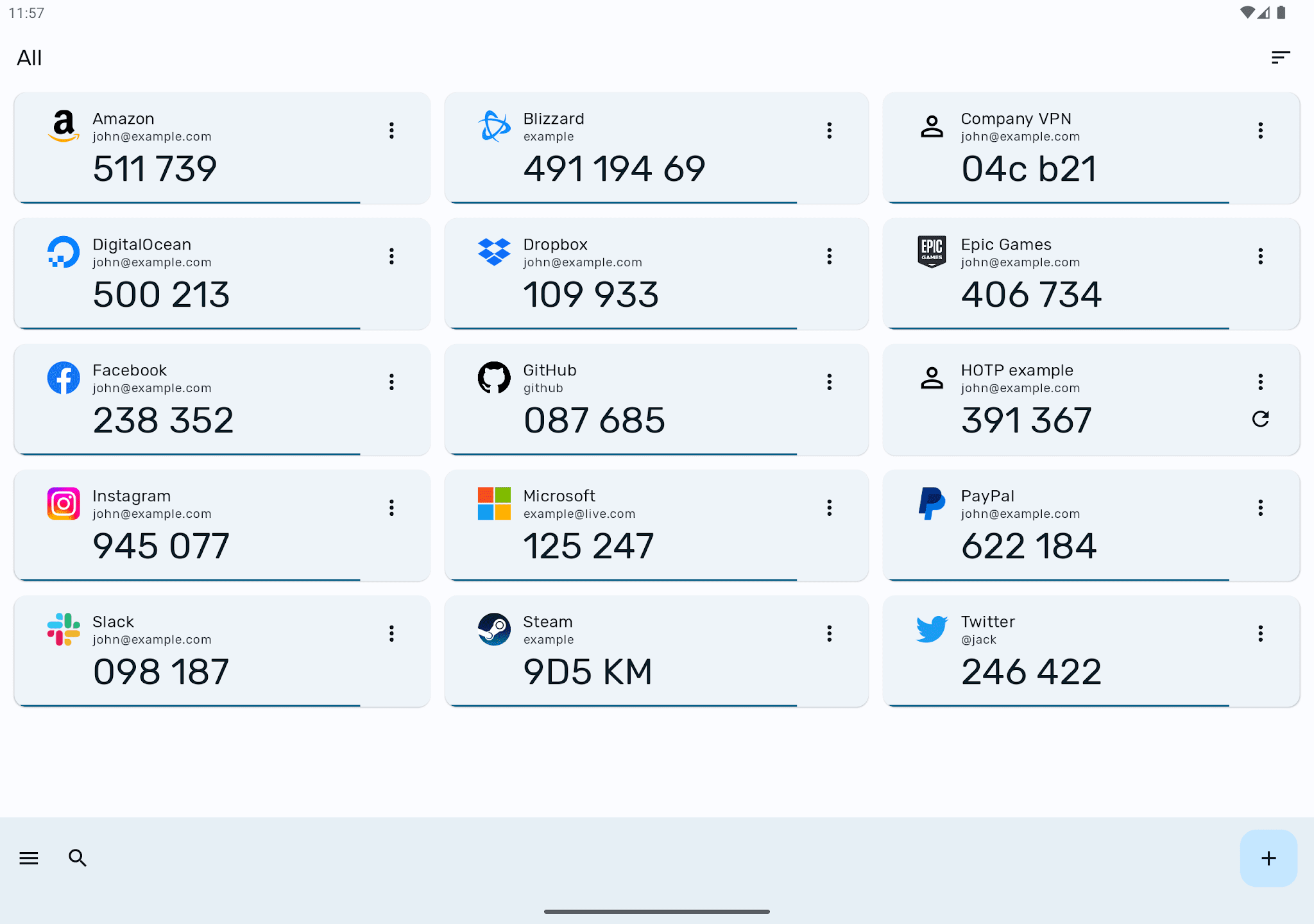Image resolution: width=1314 pixels, height=924 pixels.
Task: Tap the Microsoft code 125 247
Action: click(x=588, y=547)
